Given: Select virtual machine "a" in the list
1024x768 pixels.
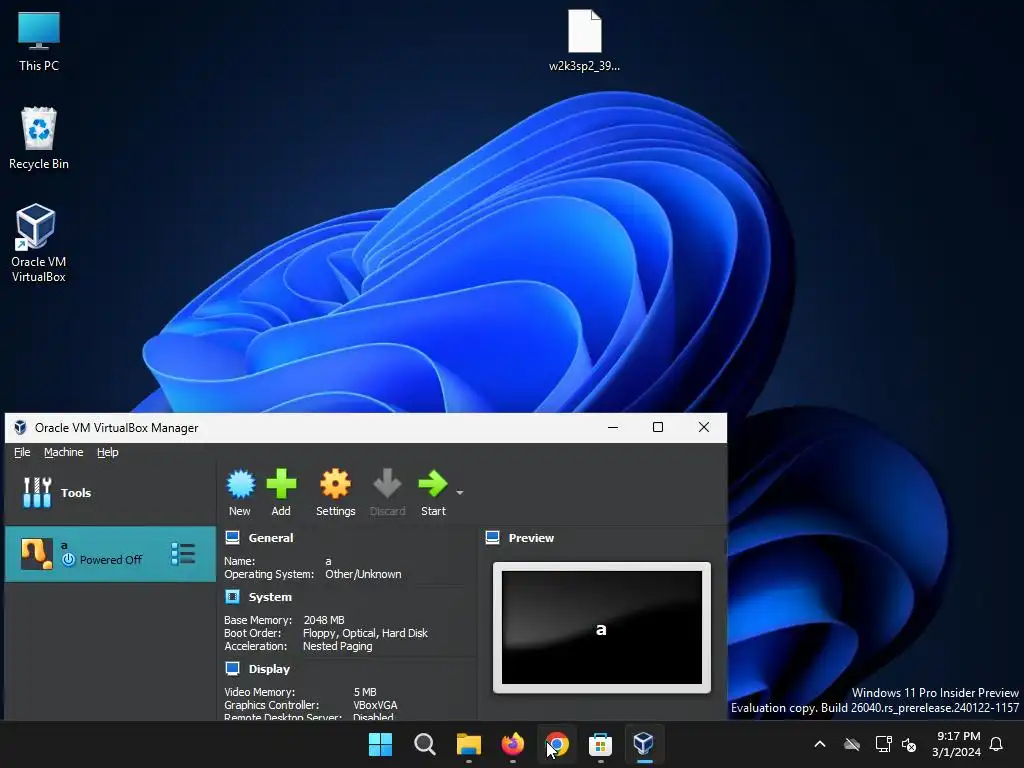Looking at the screenshot, I should (x=110, y=554).
